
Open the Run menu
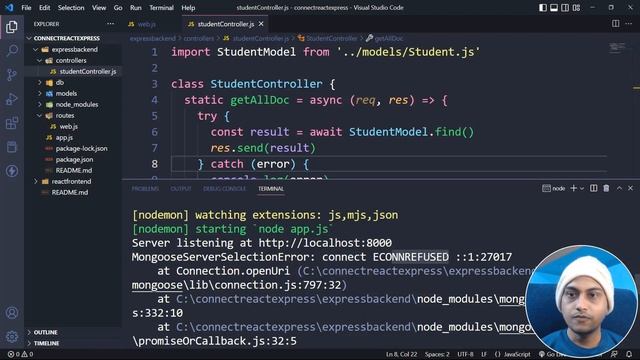pyautogui.click(x=136, y=8)
